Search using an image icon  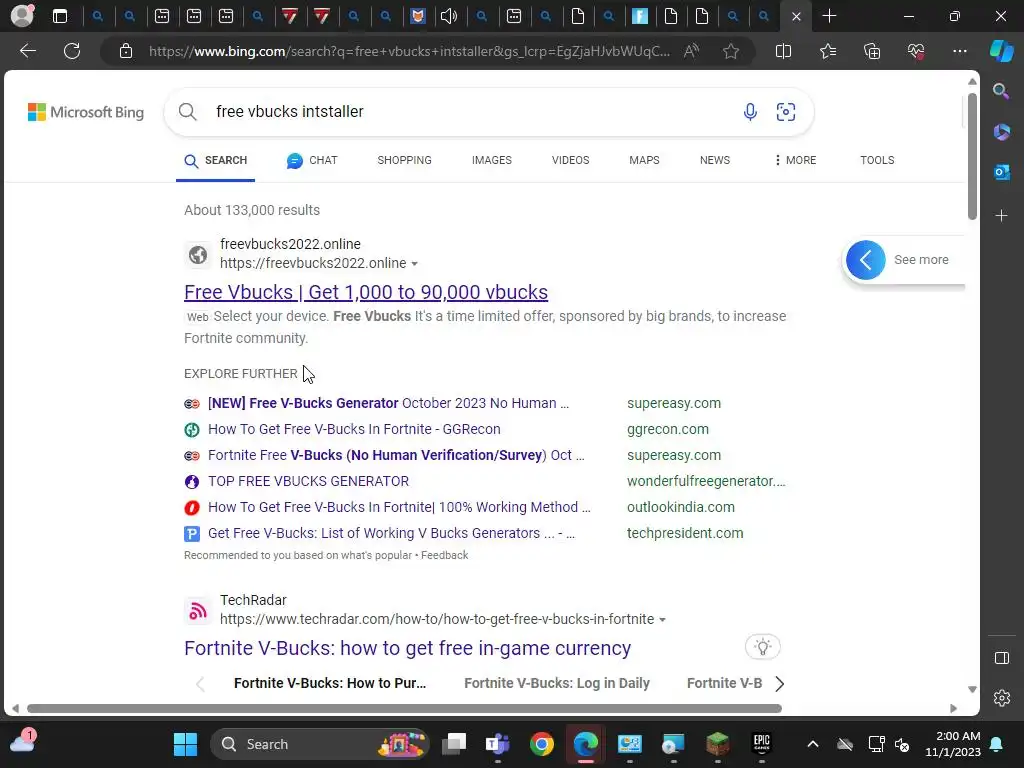coord(786,112)
